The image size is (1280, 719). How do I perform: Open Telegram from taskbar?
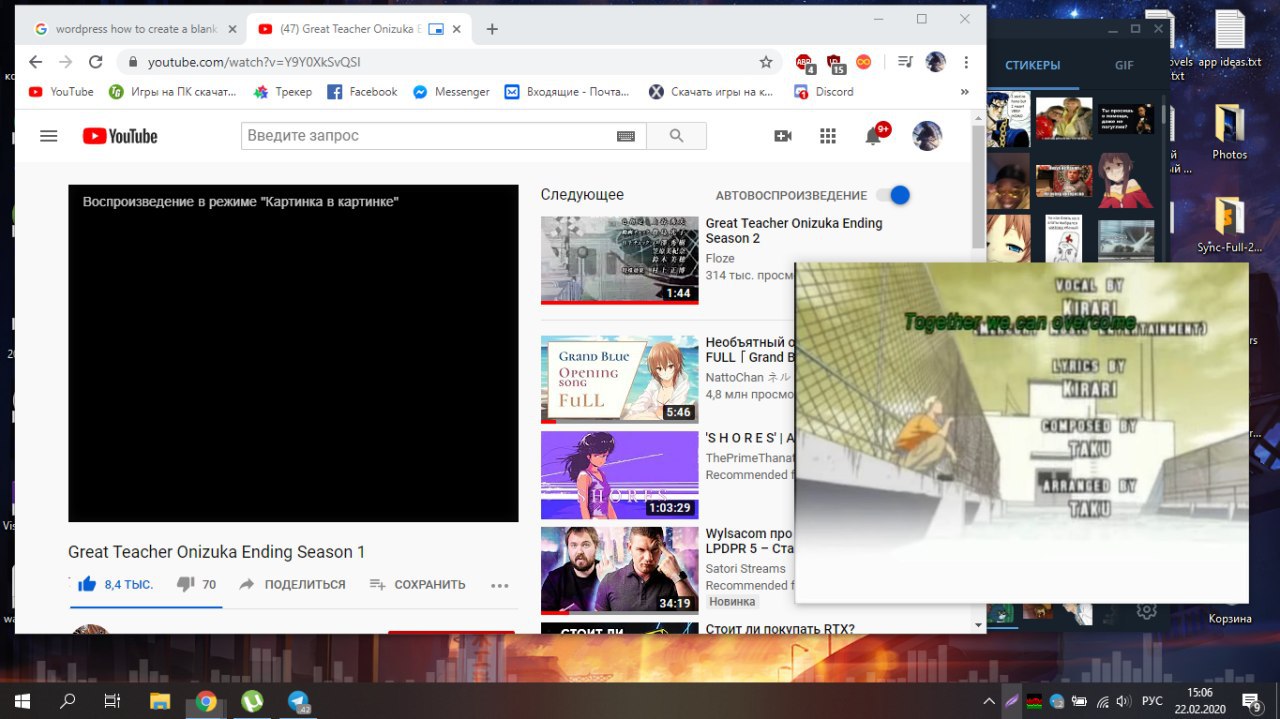coord(299,700)
